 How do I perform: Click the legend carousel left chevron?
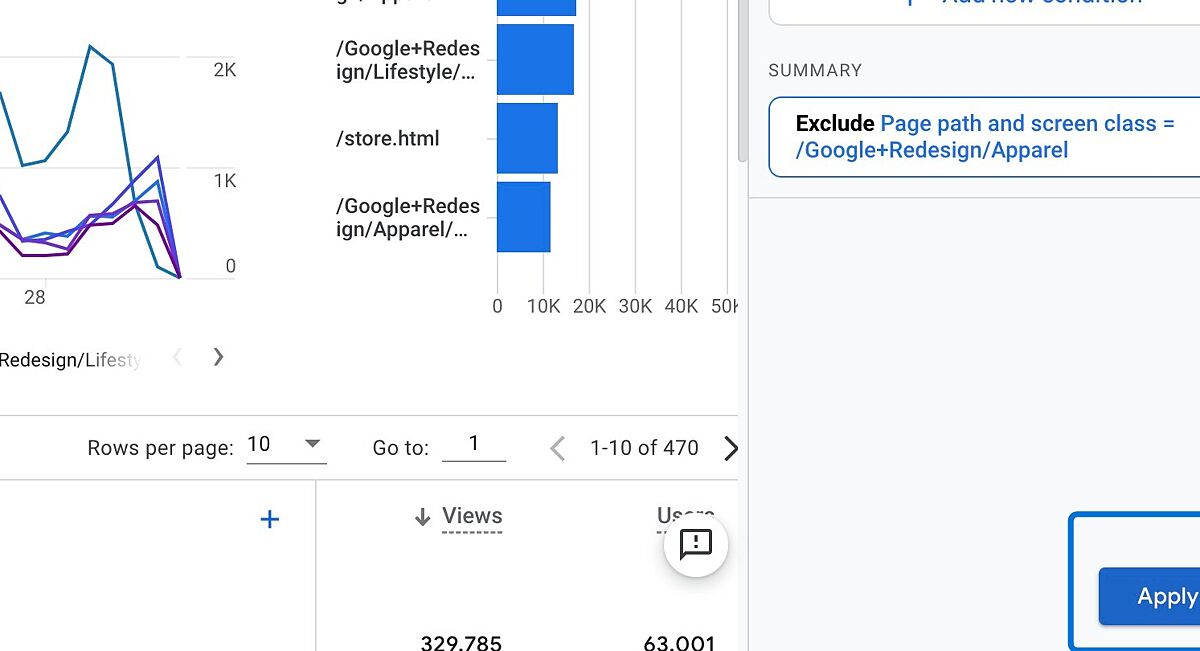pyautogui.click(x=177, y=357)
